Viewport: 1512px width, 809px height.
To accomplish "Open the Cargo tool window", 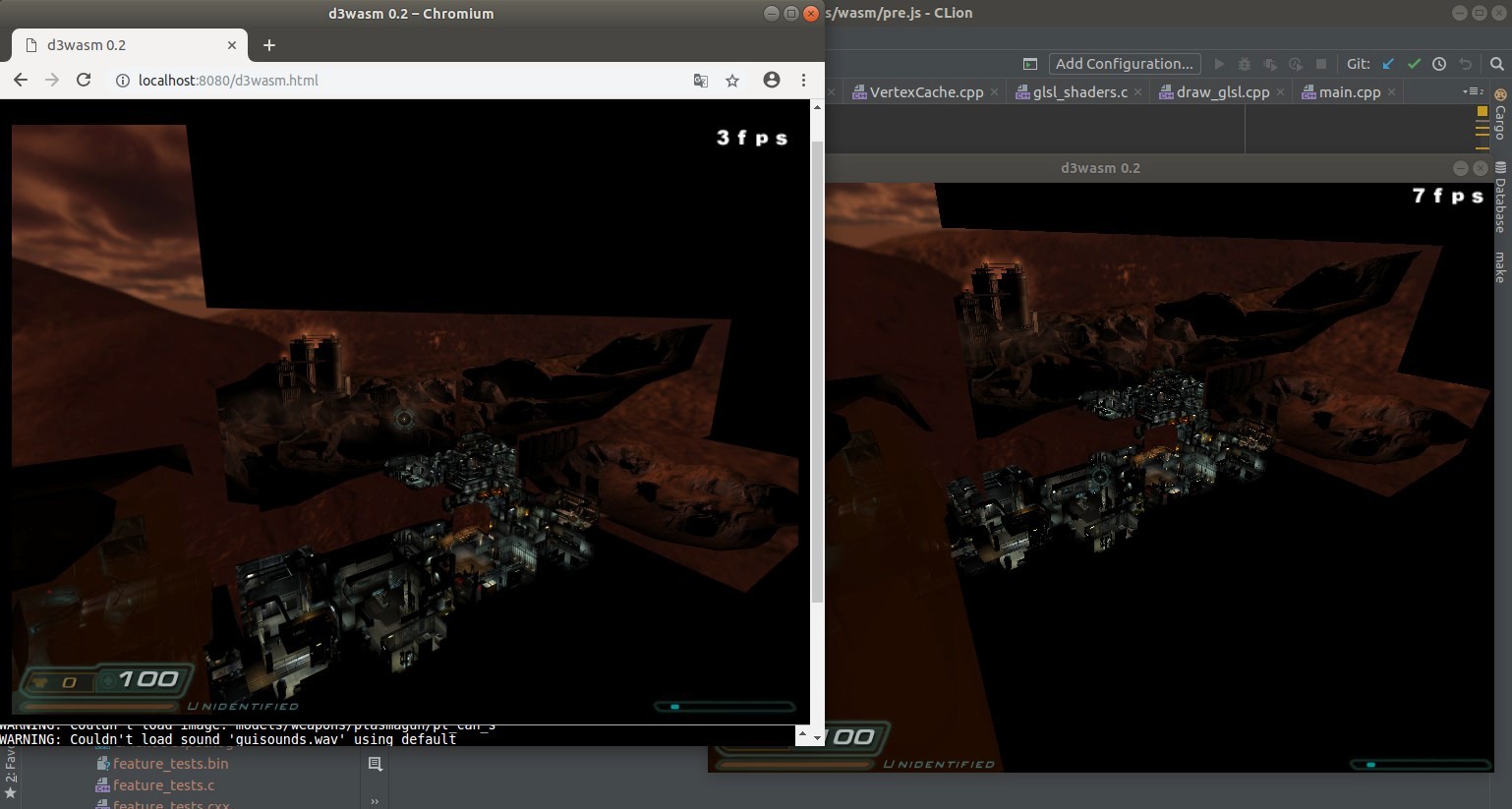I will pos(1500,115).
